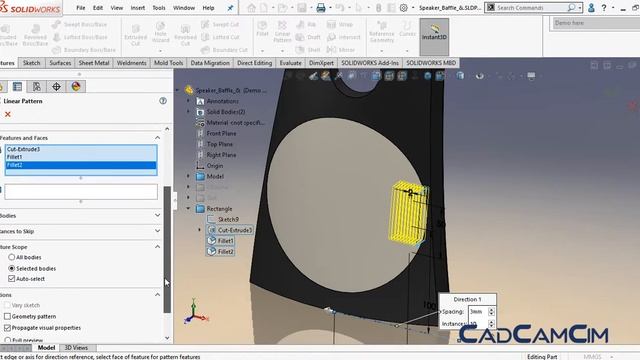The width and height of the screenshot is (640, 360).
Task: Open the Linear Pattern ribbon tool
Action: (x=282, y=32)
